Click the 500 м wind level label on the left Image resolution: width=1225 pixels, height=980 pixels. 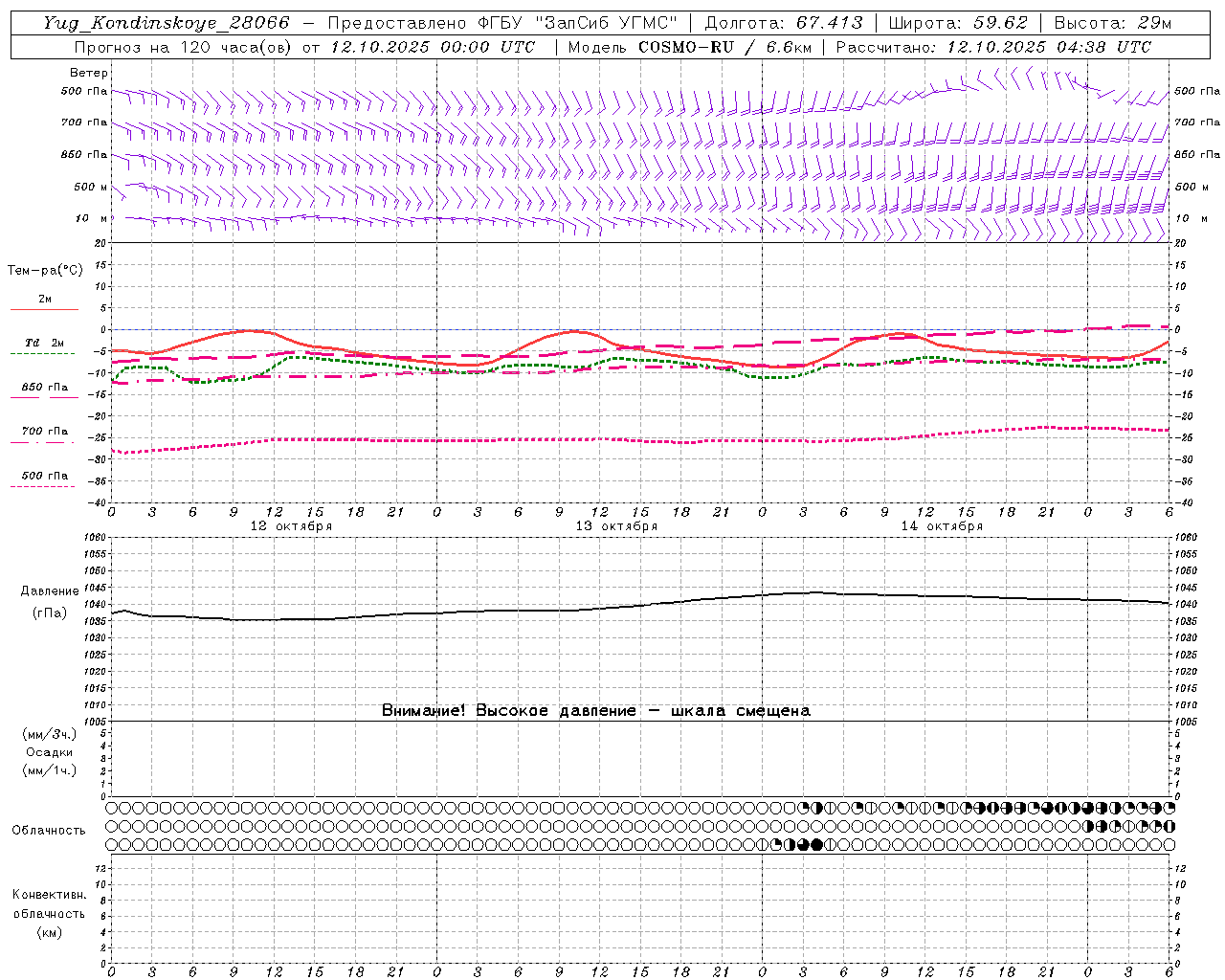(91, 187)
